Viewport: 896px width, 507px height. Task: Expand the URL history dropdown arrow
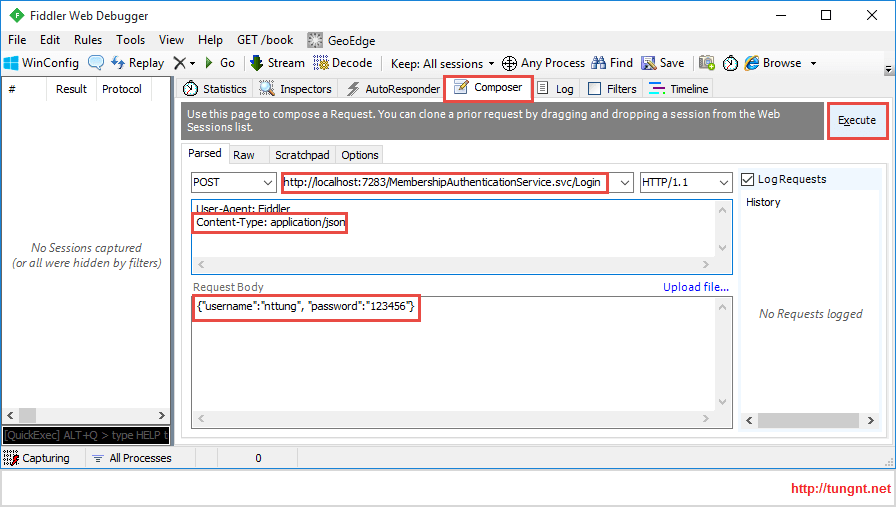[625, 183]
